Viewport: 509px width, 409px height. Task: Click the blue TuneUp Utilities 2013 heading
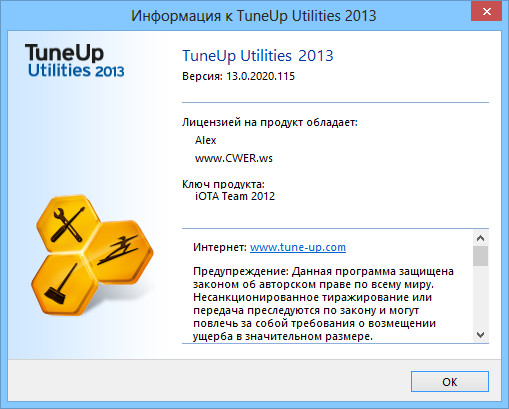click(x=258, y=56)
